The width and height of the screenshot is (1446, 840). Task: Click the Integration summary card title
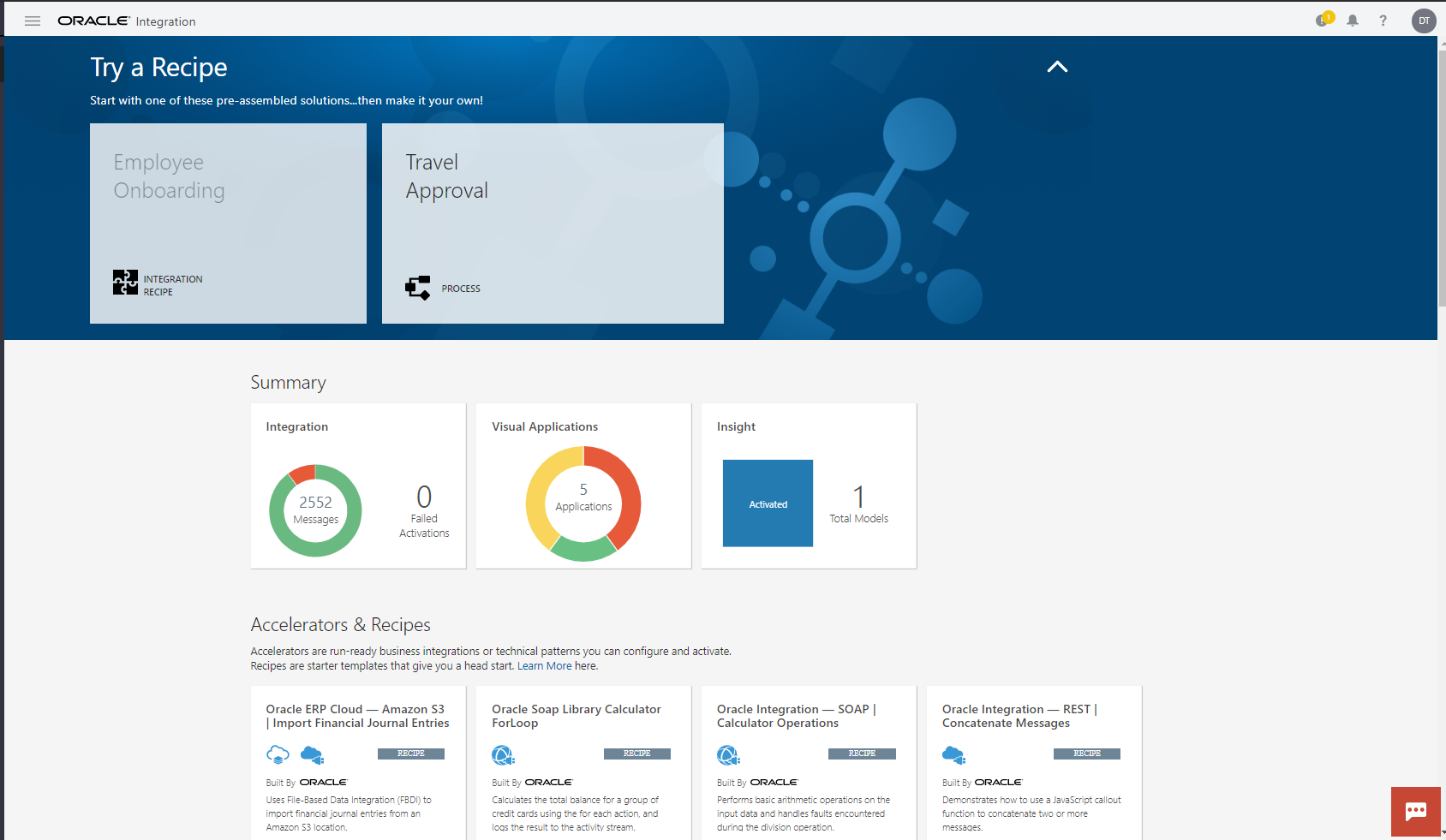(297, 426)
